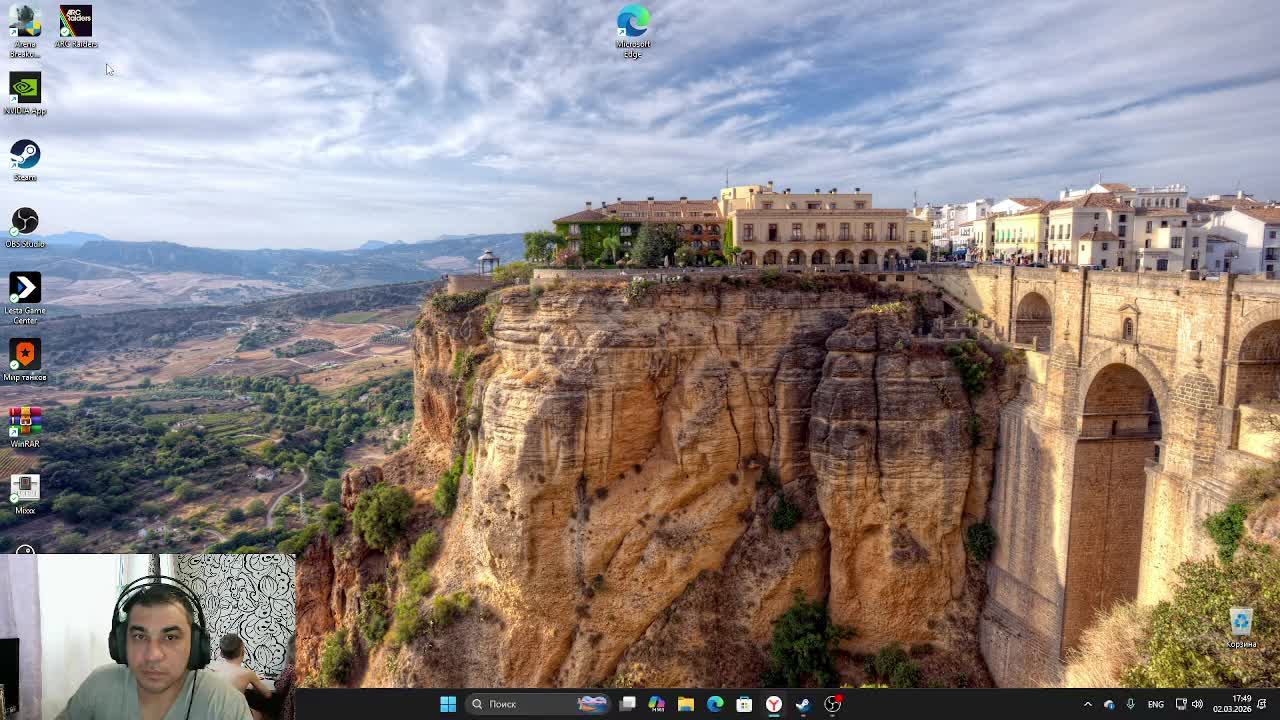The width and height of the screenshot is (1280, 720).
Task: Select the Корзина recycle bin icon
Action: tap(1241, 628)
